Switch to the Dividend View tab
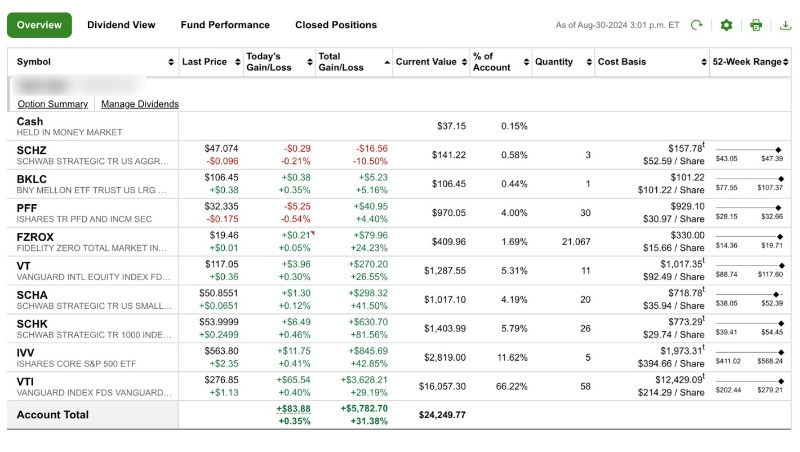800x452 pixels. click(121, 25)
